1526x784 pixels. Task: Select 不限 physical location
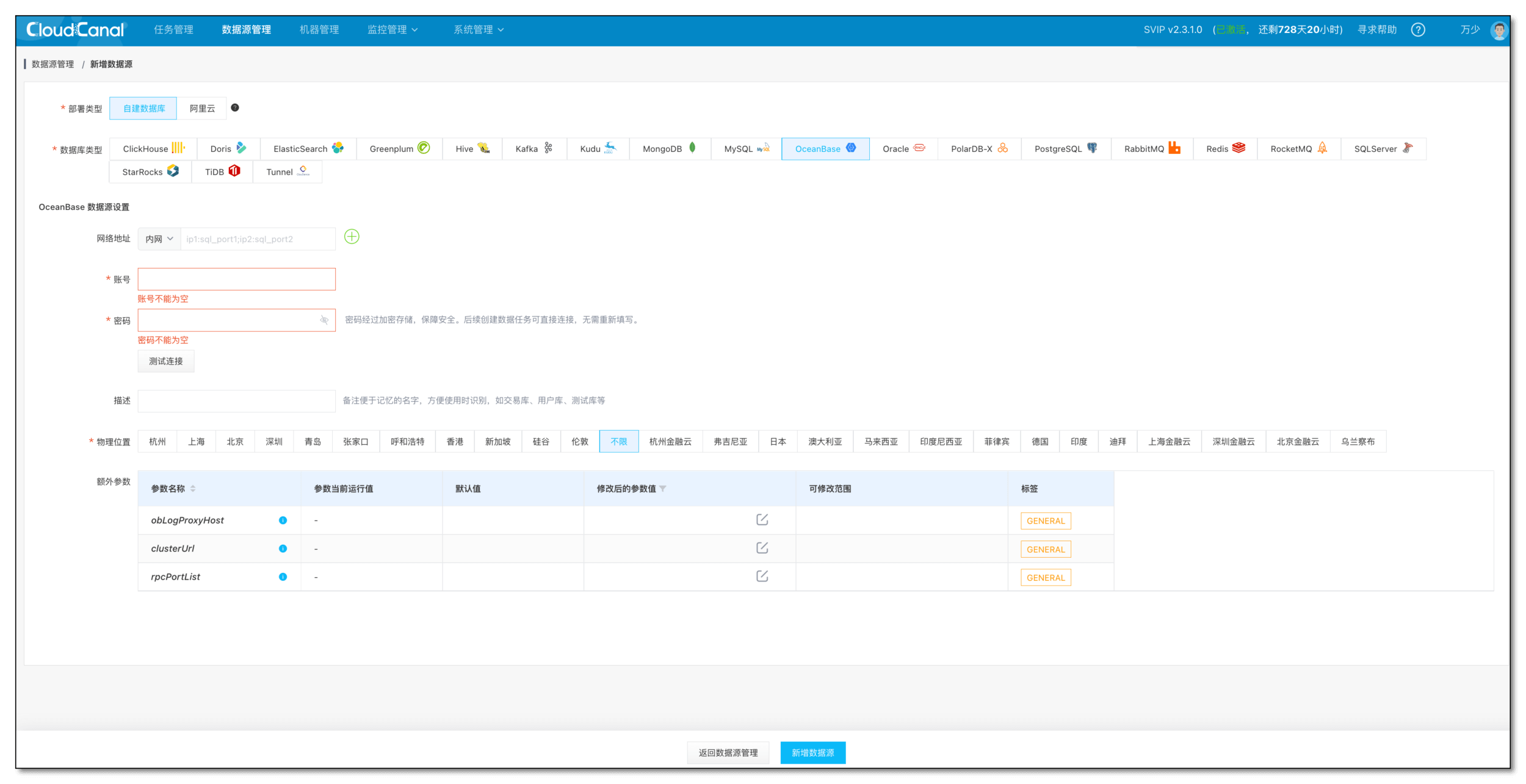click(x=619, y=441)
